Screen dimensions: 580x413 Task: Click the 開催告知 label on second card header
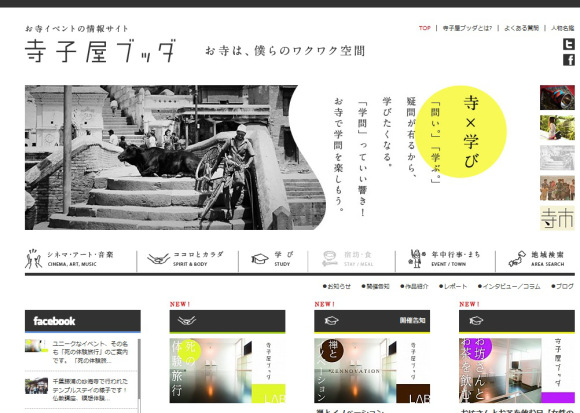(412, 320)
